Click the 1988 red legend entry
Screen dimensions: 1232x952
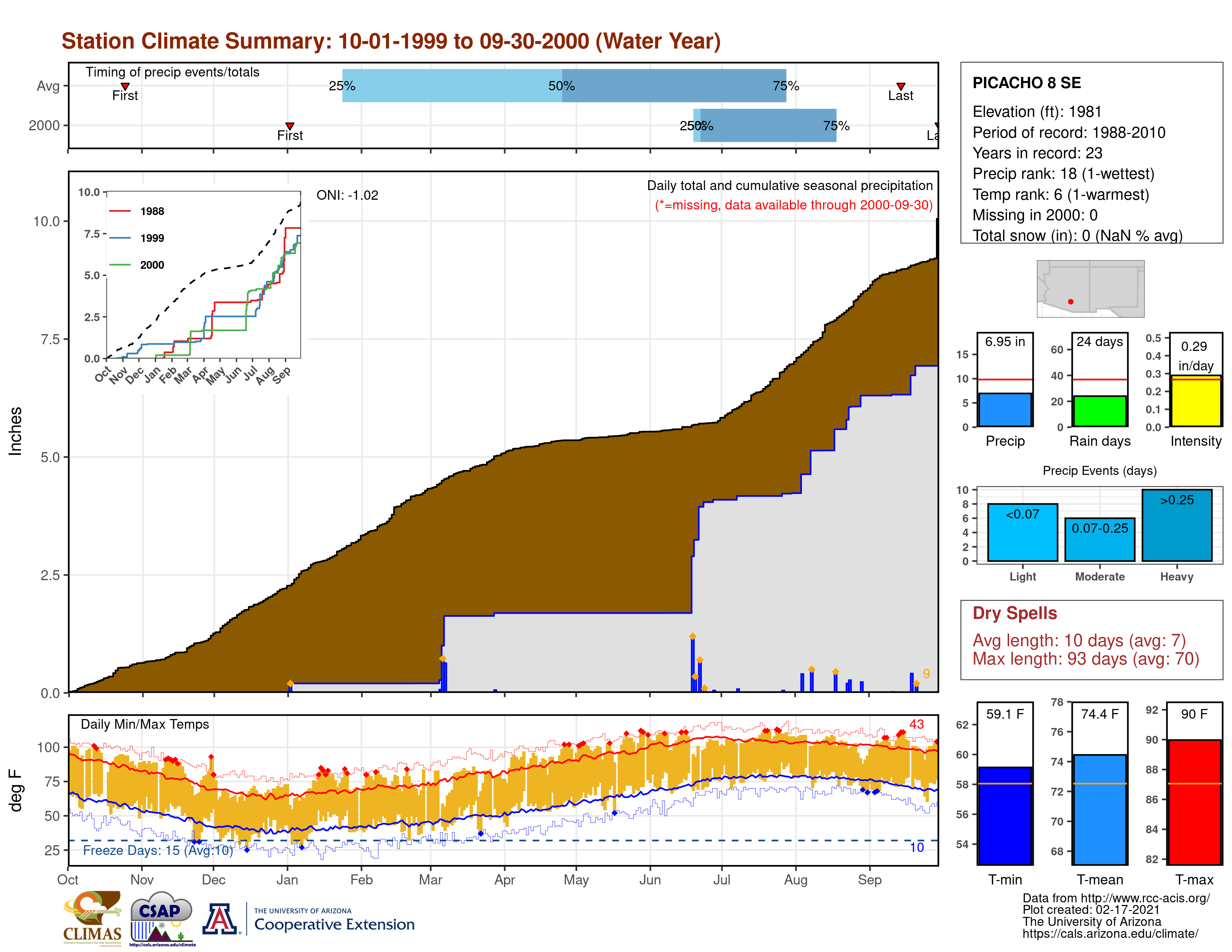pyautogui.click(x=136, y=211)
